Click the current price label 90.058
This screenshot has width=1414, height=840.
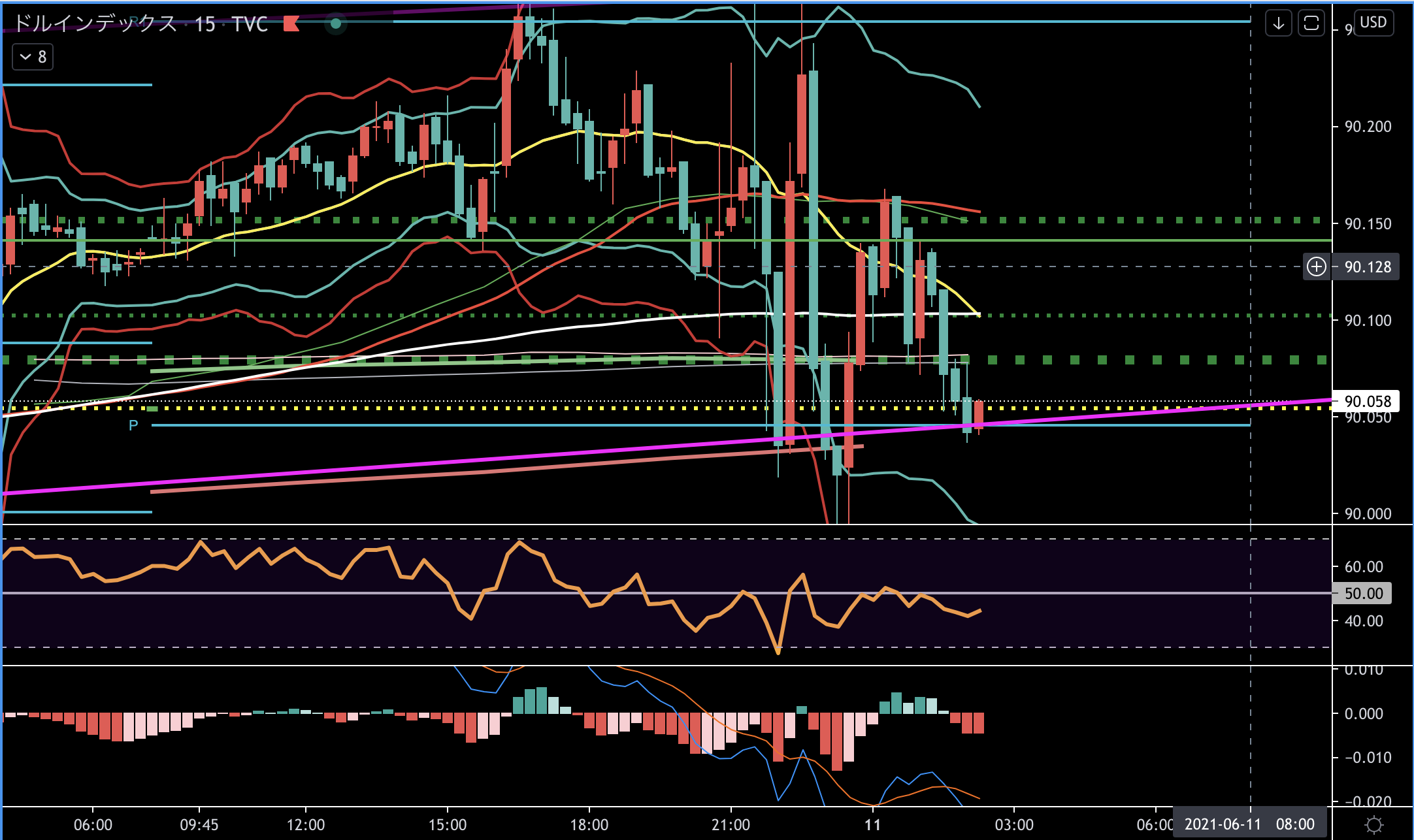tap(1367, 401)
